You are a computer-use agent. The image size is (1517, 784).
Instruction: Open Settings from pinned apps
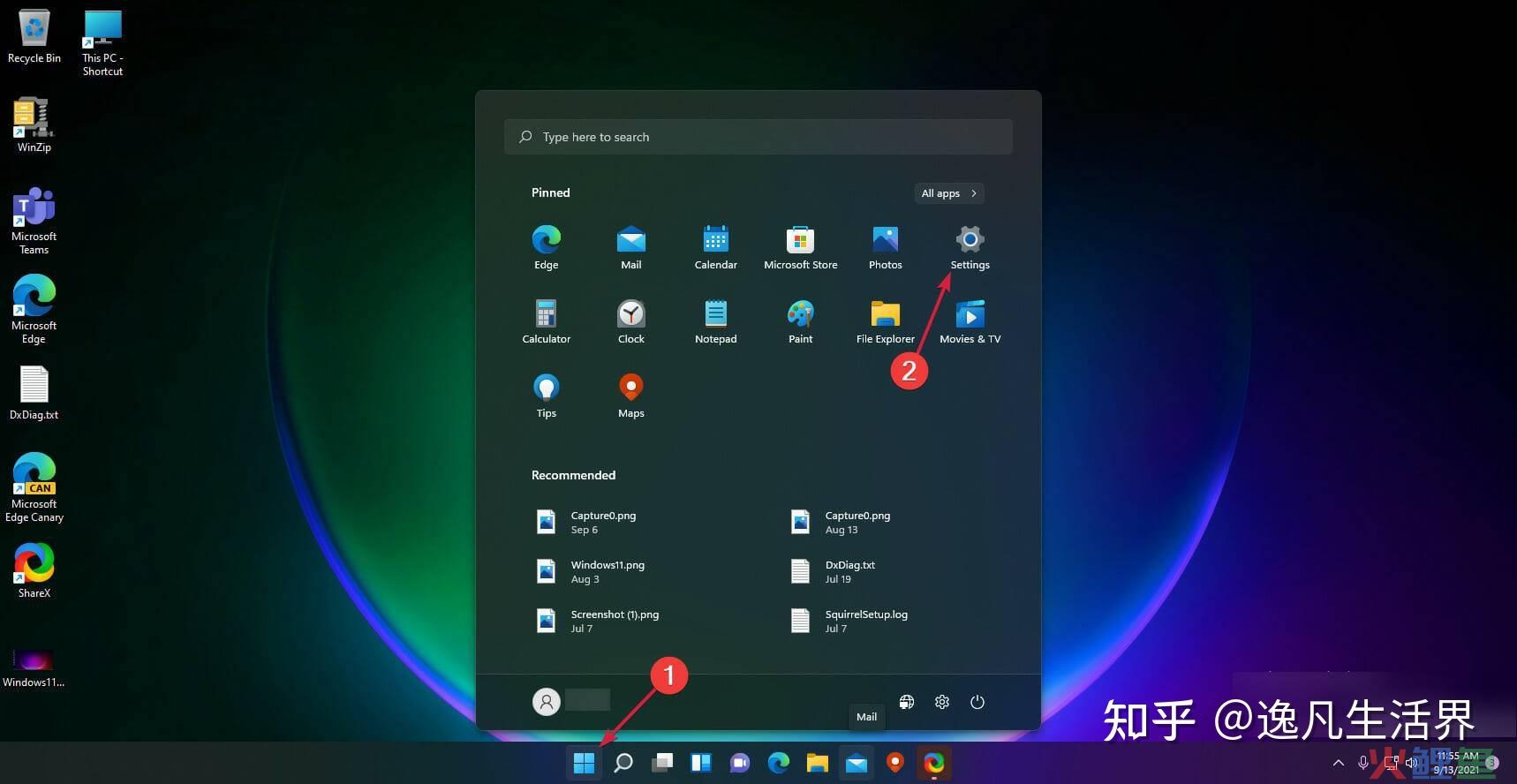coord(970,247)
